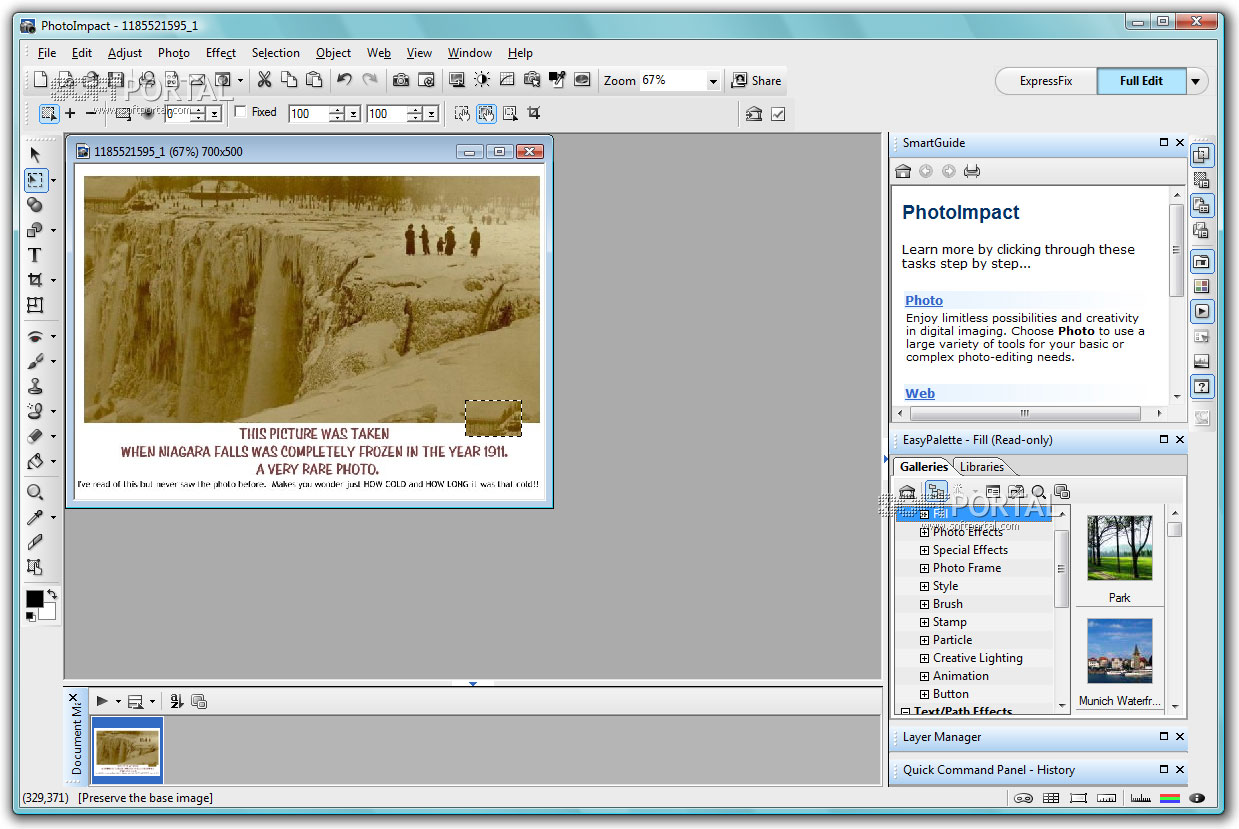
Task: Click the Share button
Action: click(757, 81)
